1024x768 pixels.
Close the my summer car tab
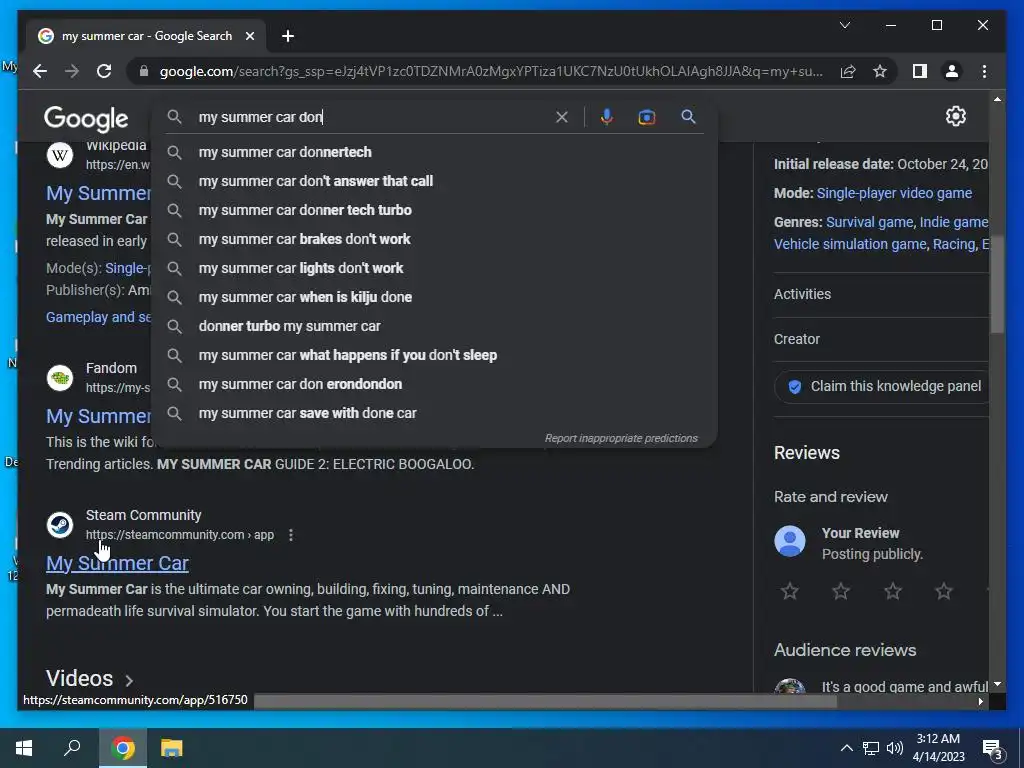pos(249,36)
